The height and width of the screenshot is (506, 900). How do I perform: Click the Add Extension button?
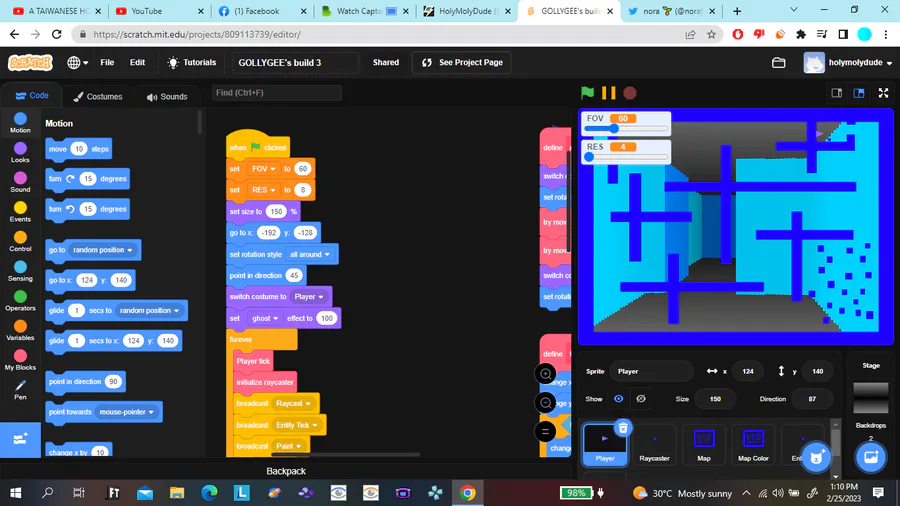(x=20, y=439)
